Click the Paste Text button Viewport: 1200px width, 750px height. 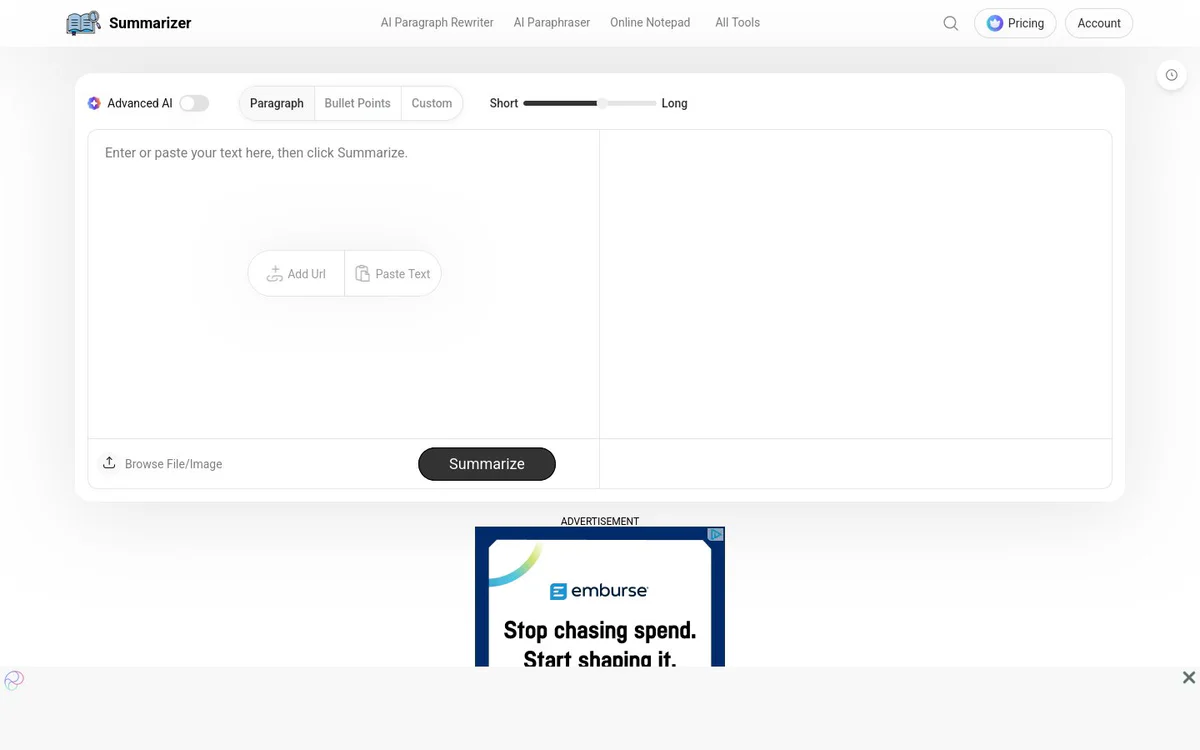(x=393, y=274)
